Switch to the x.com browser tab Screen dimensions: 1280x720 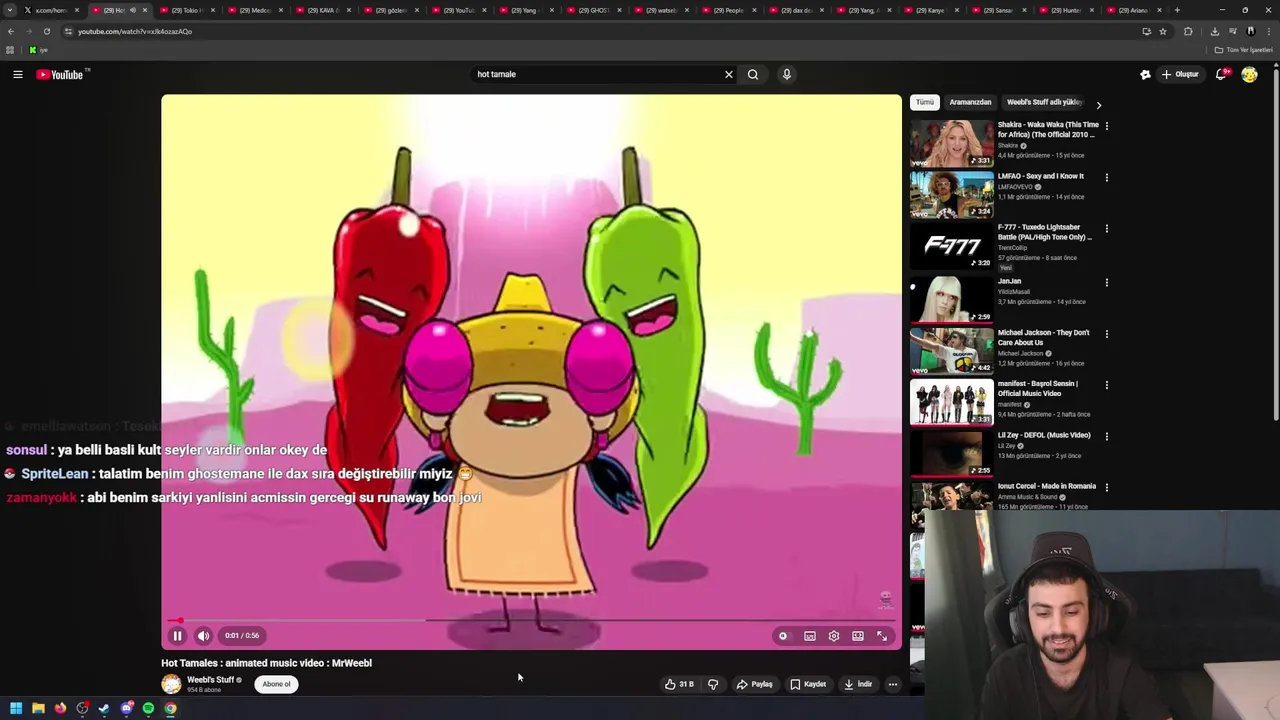[x=50, y=10]
